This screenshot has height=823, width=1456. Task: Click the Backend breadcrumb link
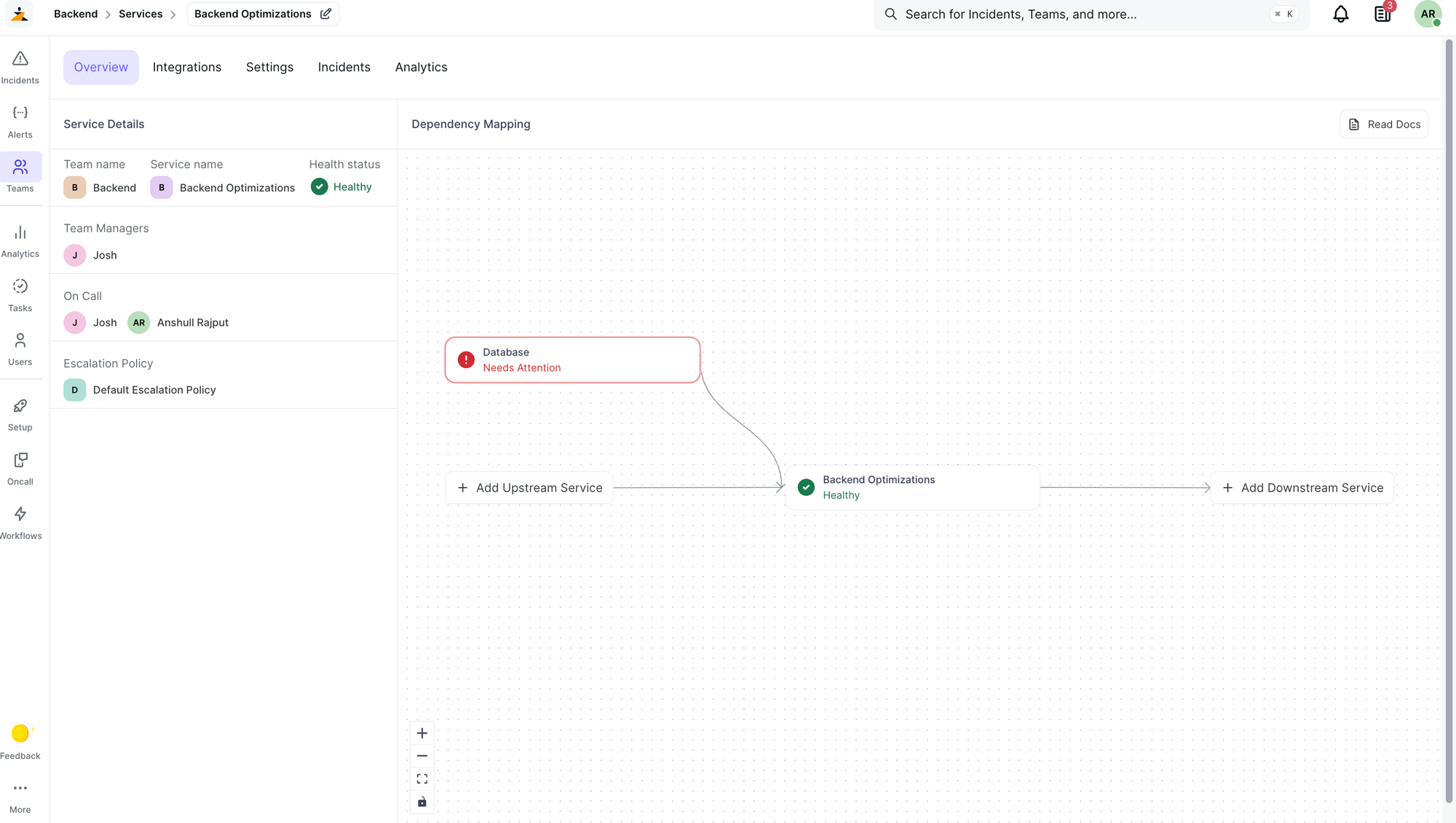[76, 14]
